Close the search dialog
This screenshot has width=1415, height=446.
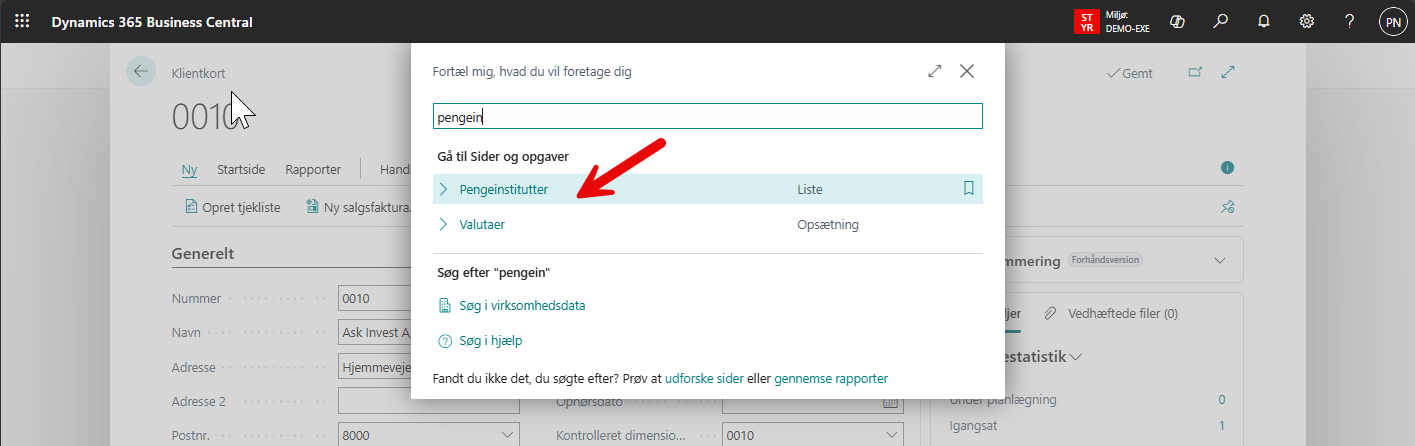pos(967,71)
